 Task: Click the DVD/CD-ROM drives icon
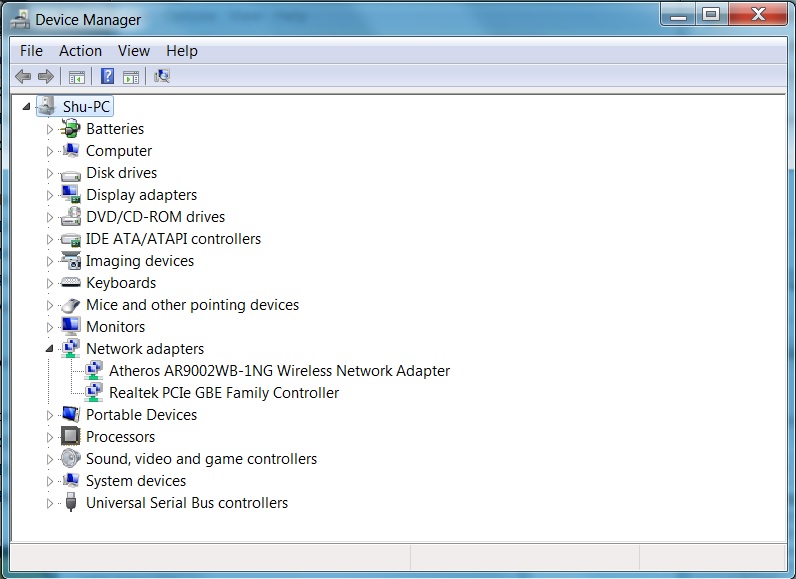[70, 216]
